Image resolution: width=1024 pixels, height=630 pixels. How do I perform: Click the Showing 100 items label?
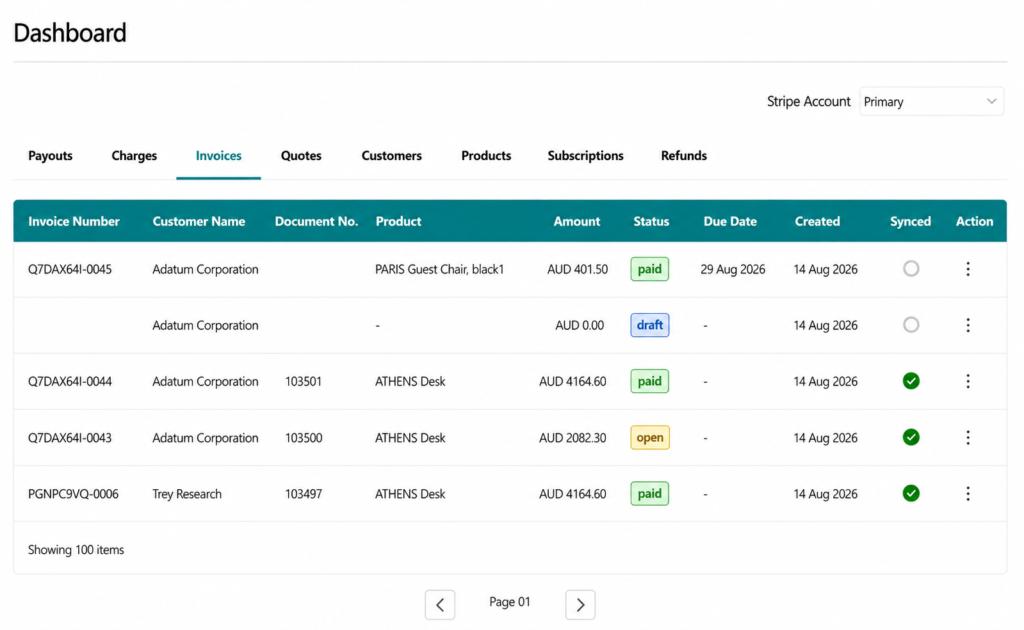click(76, 550)
